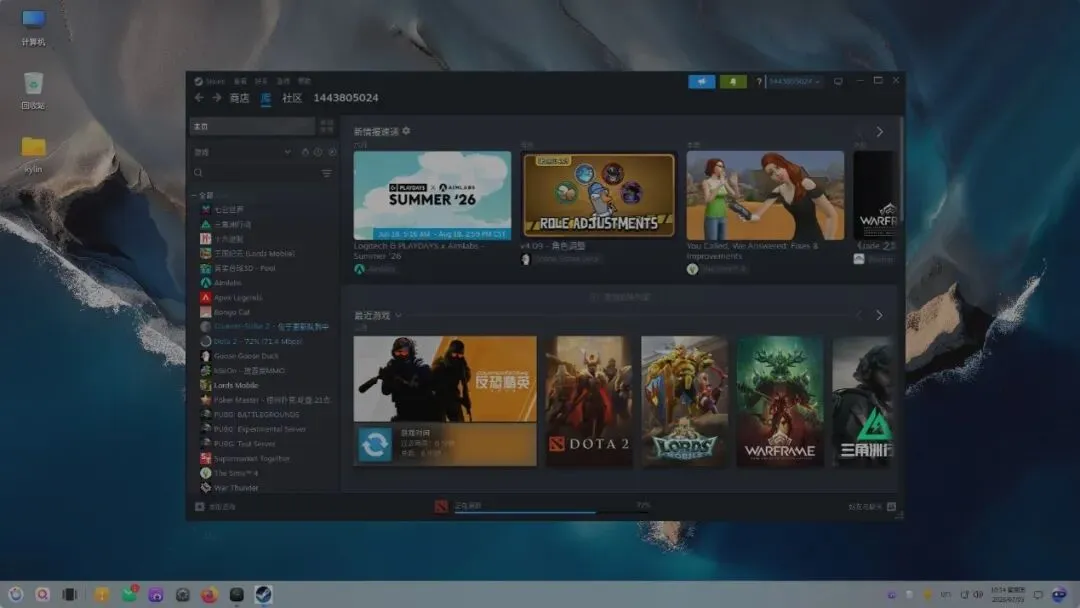Click the add a game button
Screen dimensions: 1080x608
tap(215, 507)
